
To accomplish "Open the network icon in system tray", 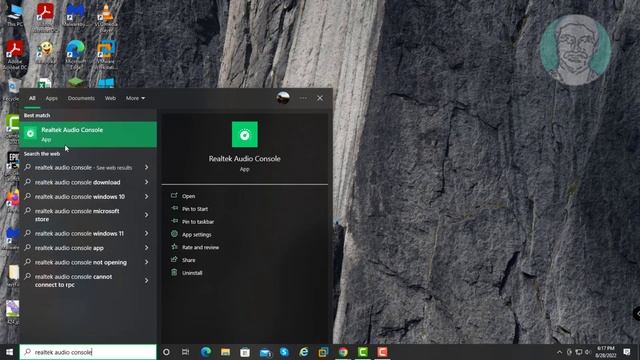I will click(x=579, y=352).
